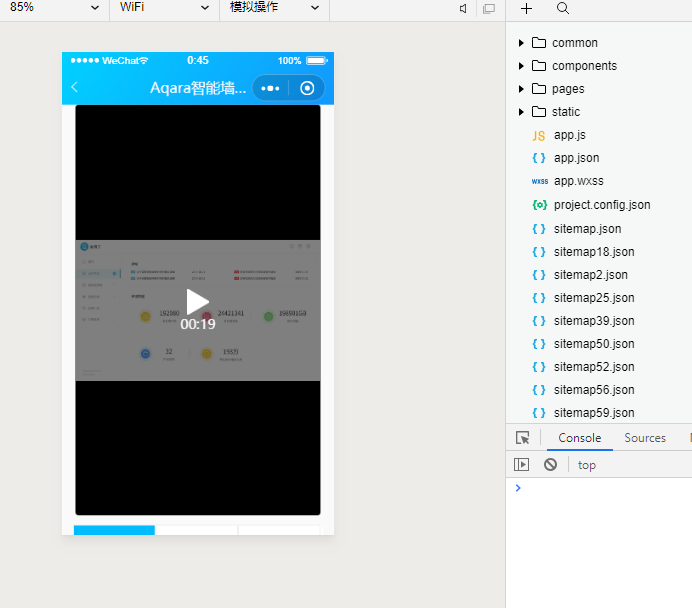Open the mini program three-dot menu
The width and height of the screenshot is (692, 608).
(270, 88)
